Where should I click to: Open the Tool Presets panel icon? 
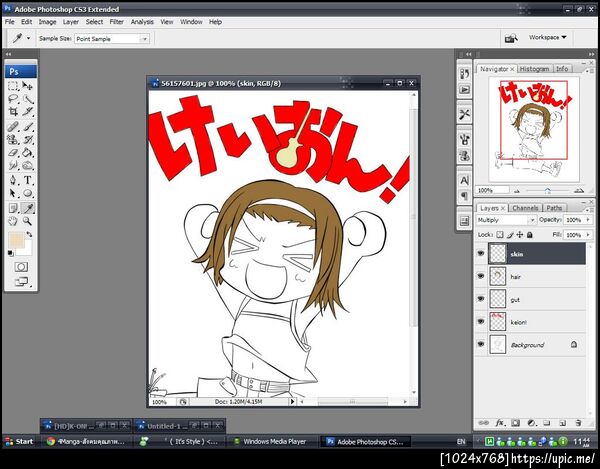(464, 114)
